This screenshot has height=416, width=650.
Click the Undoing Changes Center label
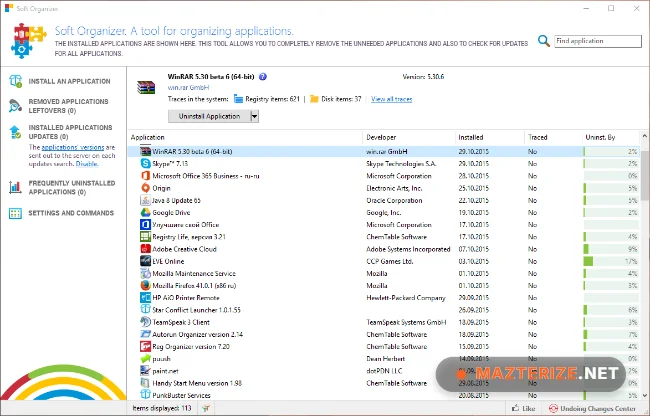[x=598, y=409]
